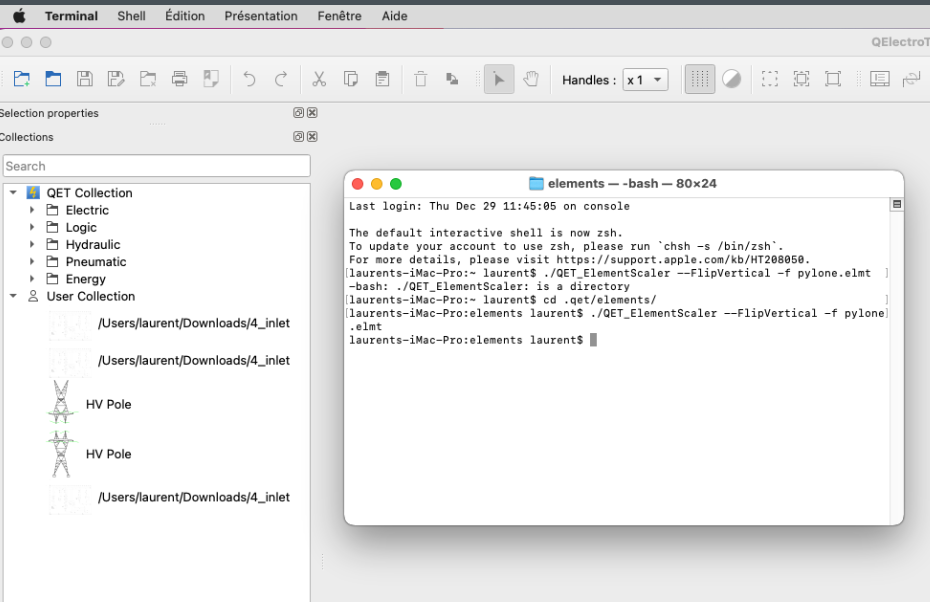Click the green zoom button of Terminal
Image resolution: width=930 pixels, height=602 pixels.
point(396,184)
